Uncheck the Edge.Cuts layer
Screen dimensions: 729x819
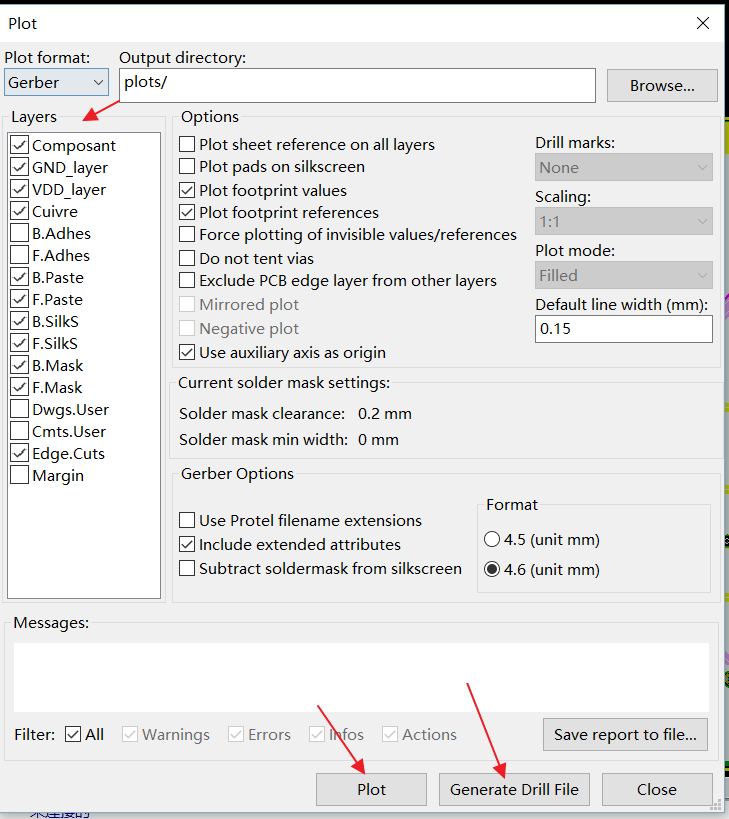tap(19, 454)
